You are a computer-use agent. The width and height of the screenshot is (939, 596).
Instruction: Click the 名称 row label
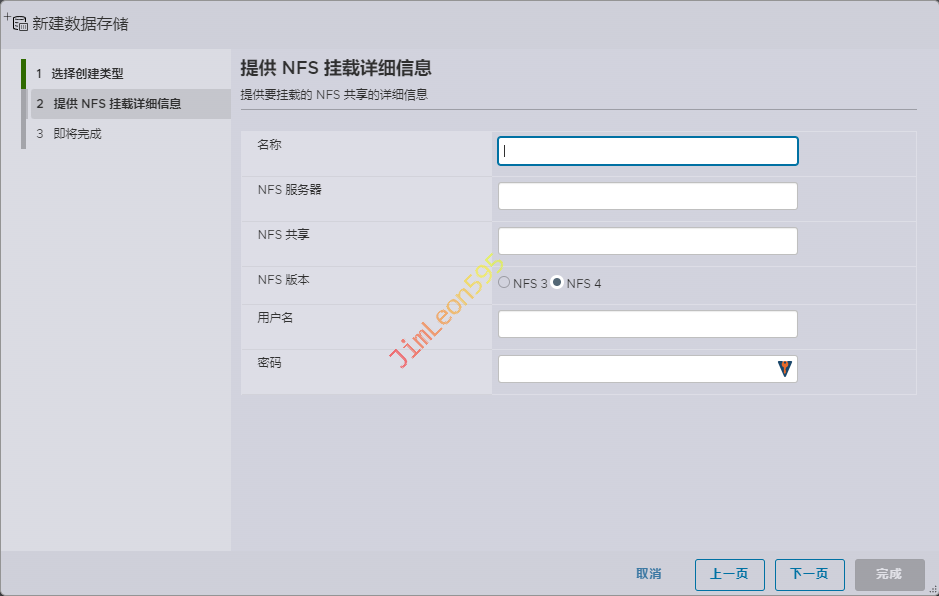(269, 145)
